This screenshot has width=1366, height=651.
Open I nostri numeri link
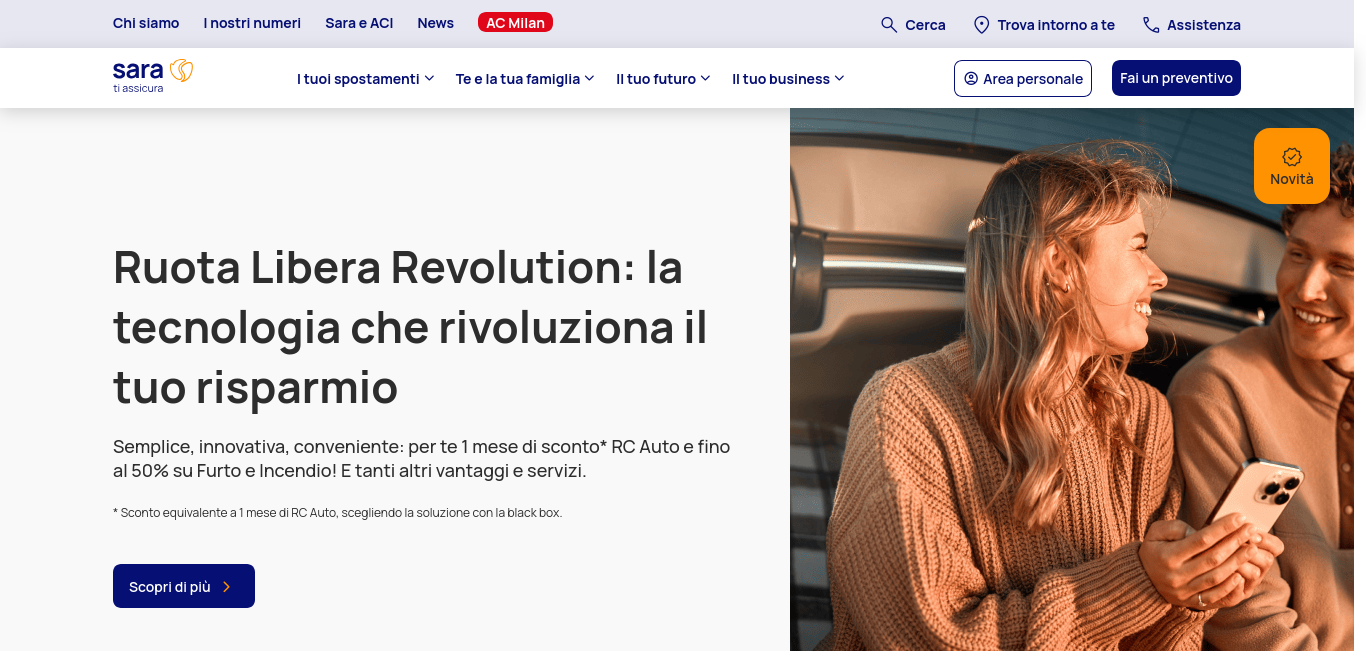pyautogui.click(x=252, y=23)
